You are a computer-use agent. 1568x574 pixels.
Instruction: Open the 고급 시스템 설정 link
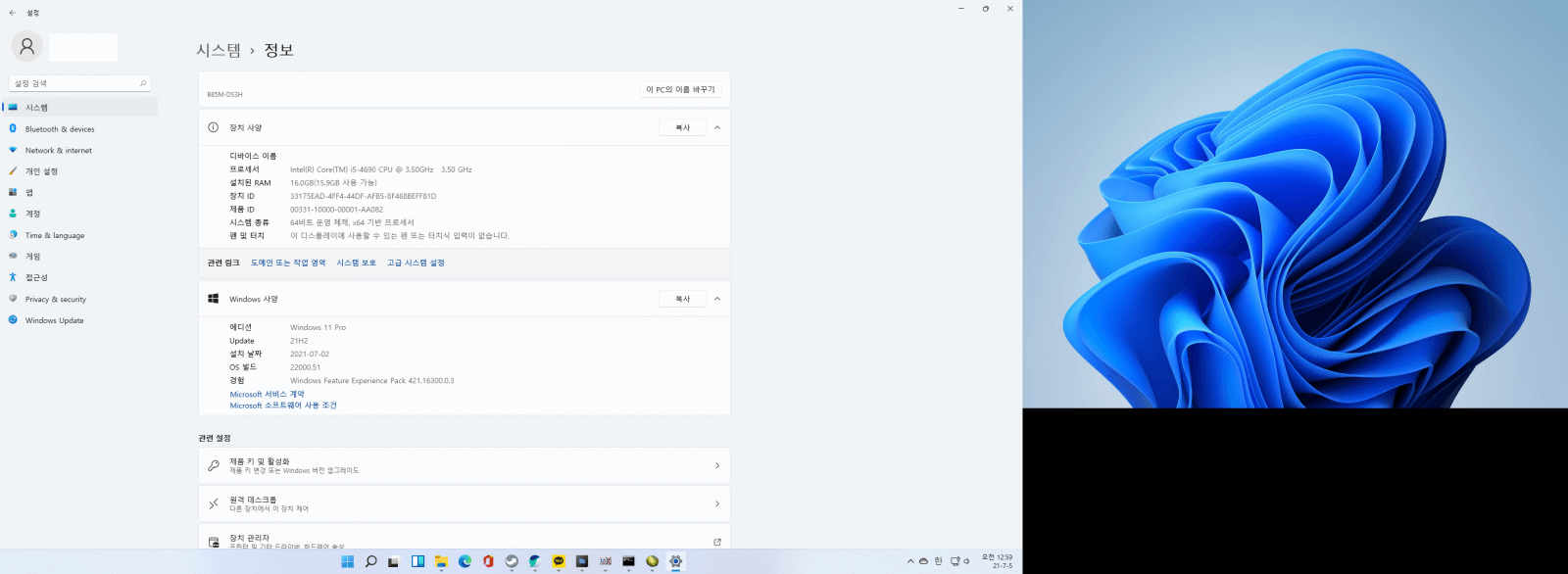pyautogui.click(x=416, y=263)
